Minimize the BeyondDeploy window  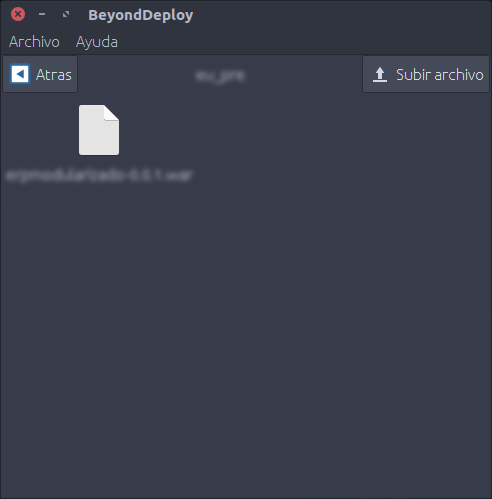(x=42, y=14)
